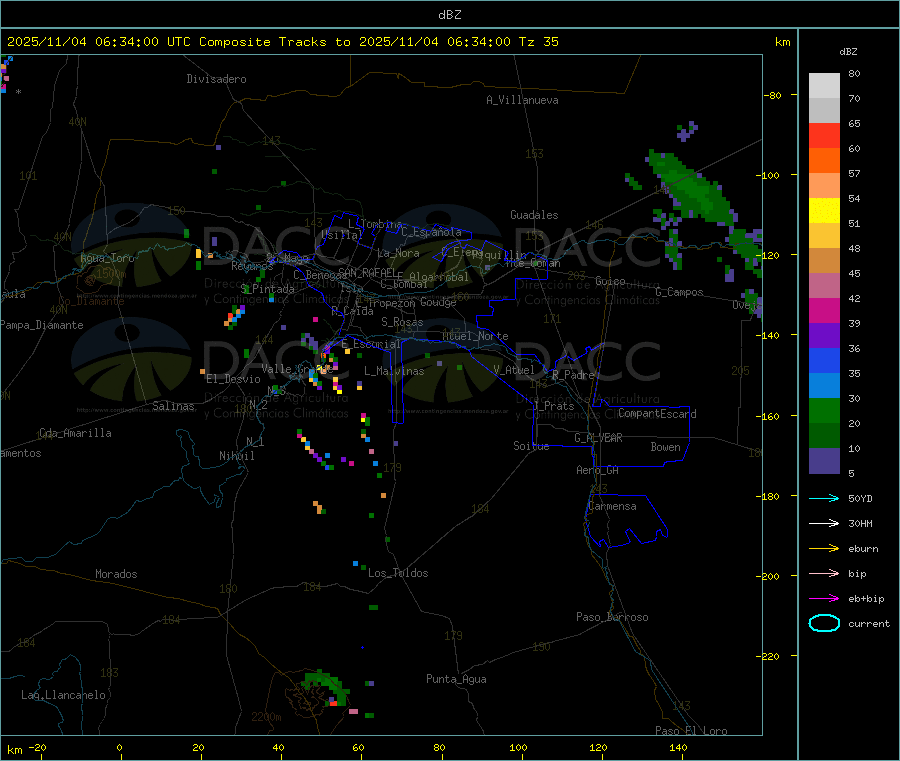Click the 100 km bottom axis label
The width and height of the screenshot is (900, 761).
518,747
